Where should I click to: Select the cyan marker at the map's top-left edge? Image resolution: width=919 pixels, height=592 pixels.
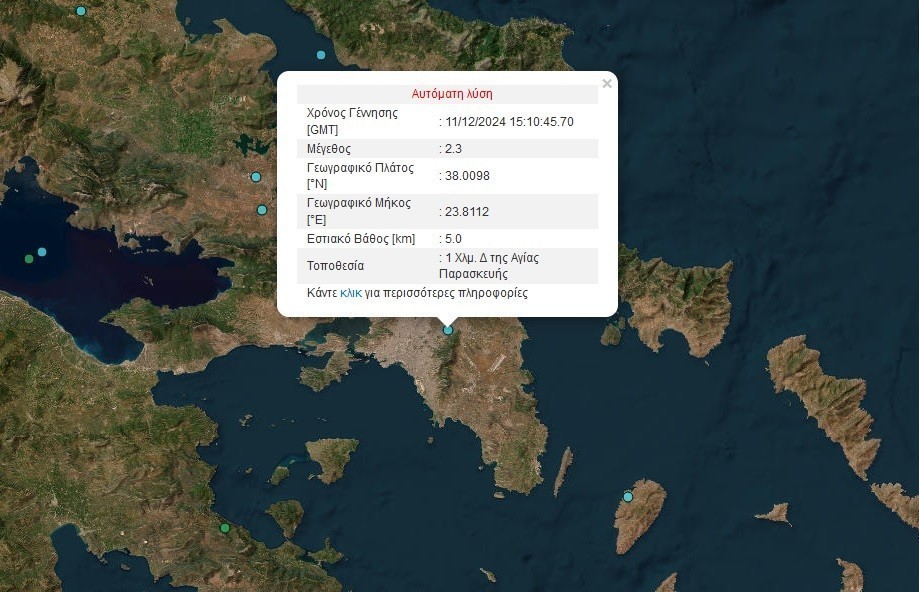(x=82, y=11)
